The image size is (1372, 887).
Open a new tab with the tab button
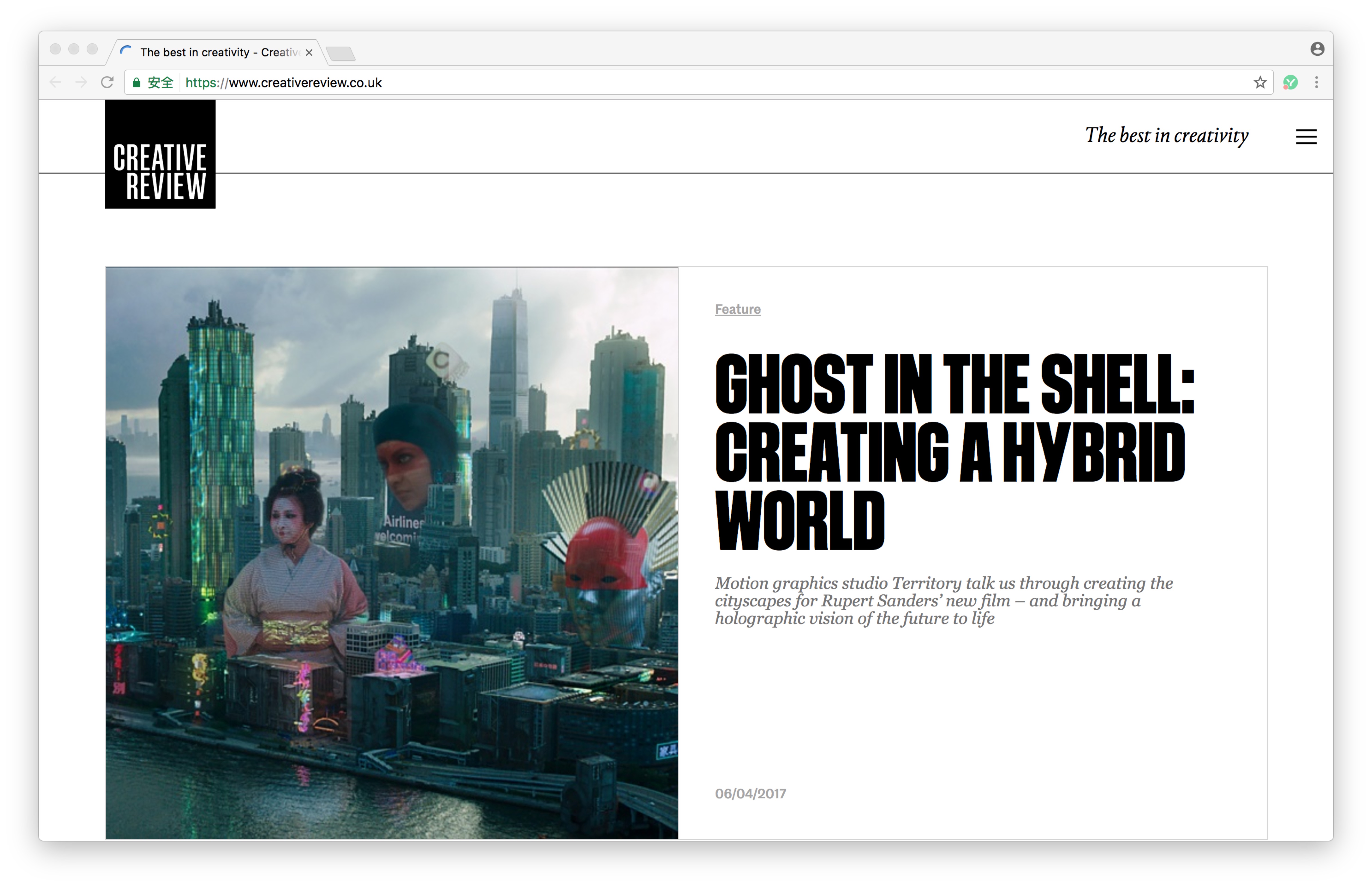pos(341,54)
